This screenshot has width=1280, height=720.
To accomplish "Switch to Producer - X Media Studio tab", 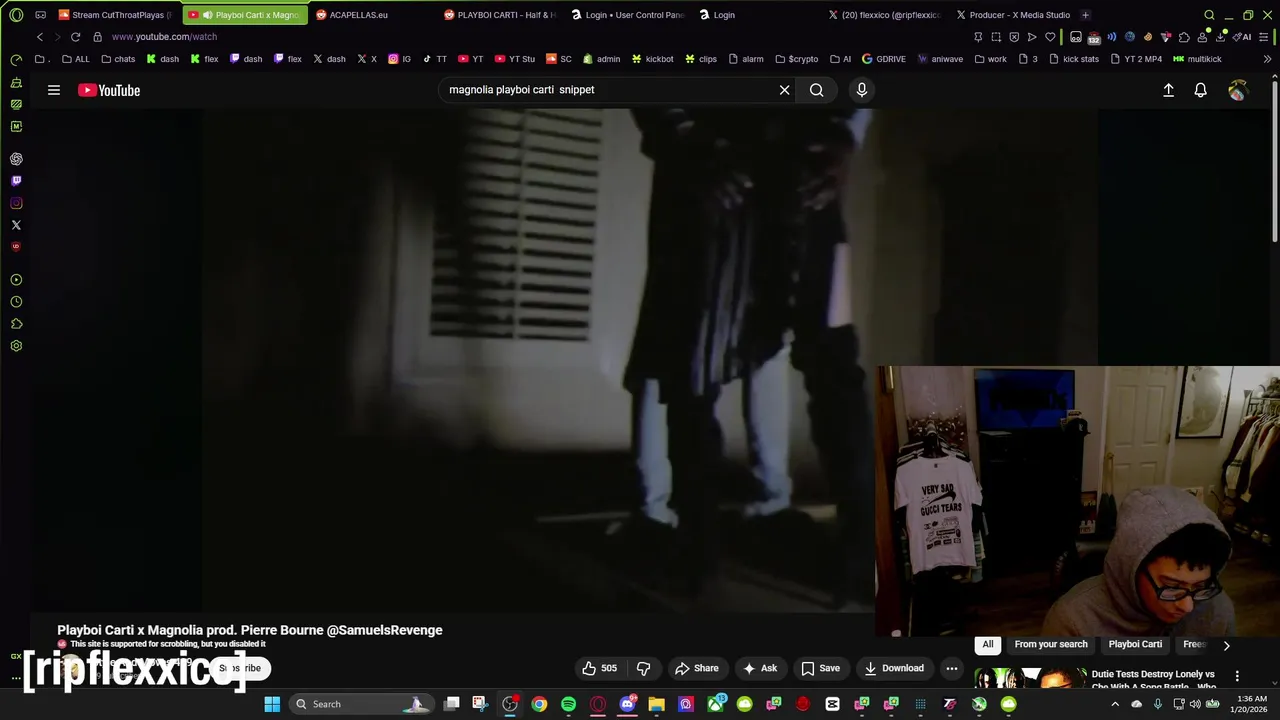I will coord(1013,15).
